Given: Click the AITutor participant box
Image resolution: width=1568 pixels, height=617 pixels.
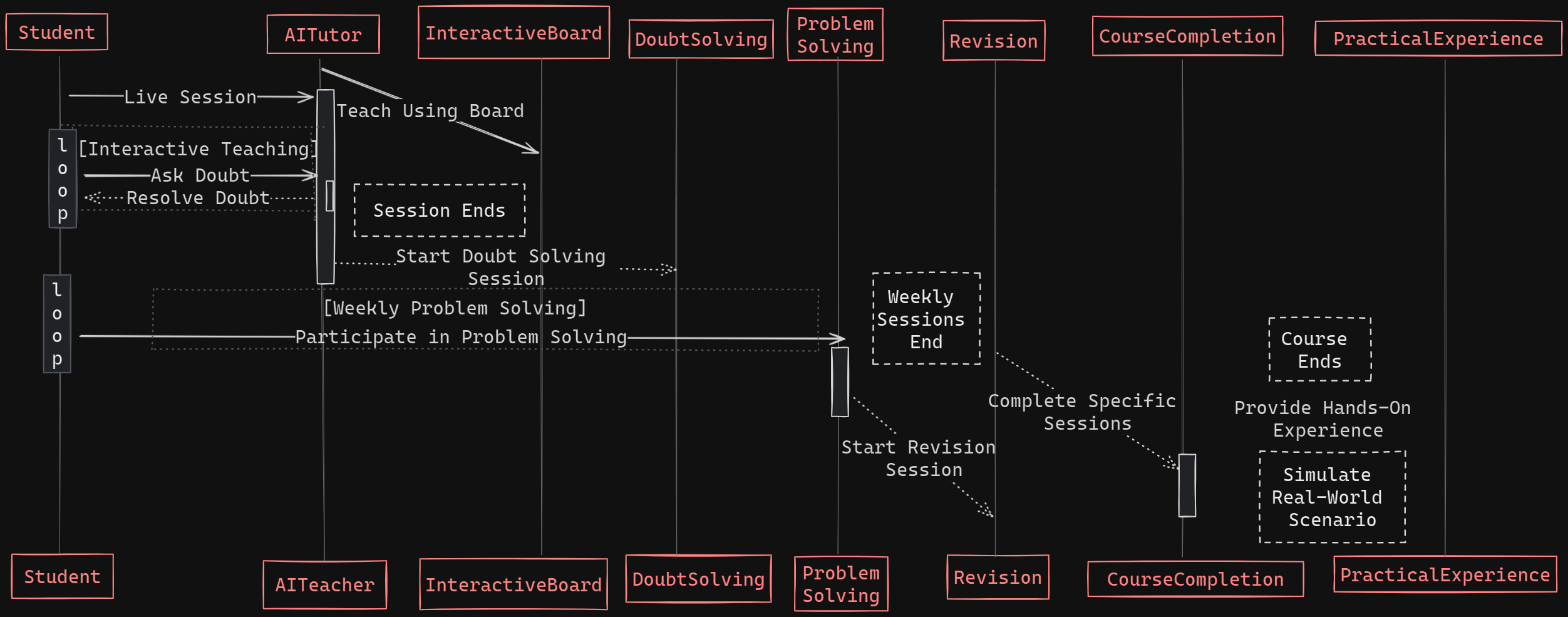Looking at the screenshot, I should click(323, 35).
